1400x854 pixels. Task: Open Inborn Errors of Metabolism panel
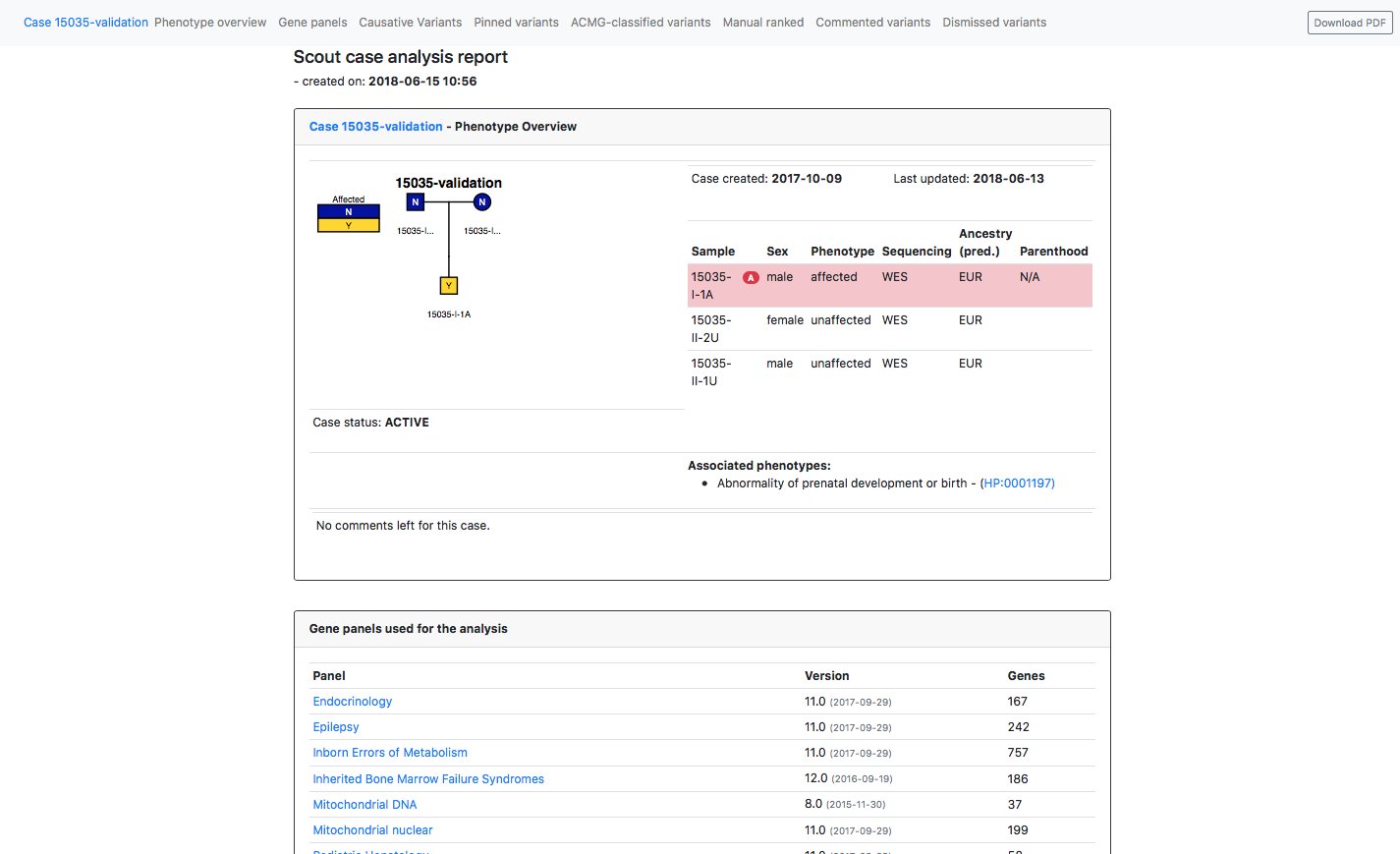click(x=390, y=753)
